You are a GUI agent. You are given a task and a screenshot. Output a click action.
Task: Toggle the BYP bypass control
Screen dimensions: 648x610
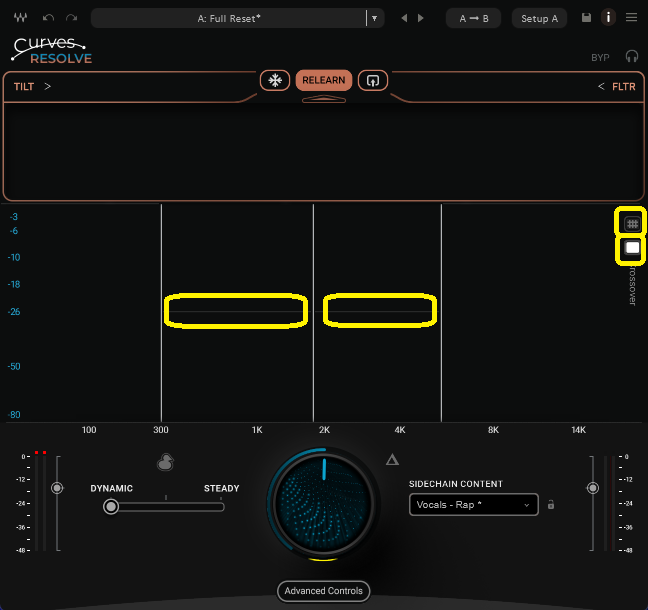[600, 58]
